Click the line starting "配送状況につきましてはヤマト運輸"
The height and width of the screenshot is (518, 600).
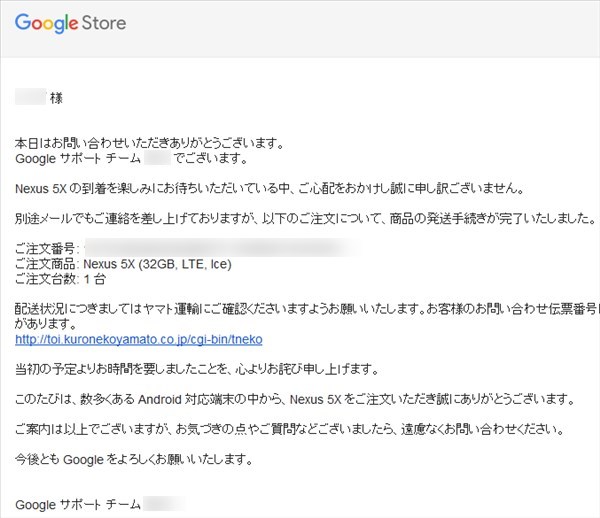[307, 309]
